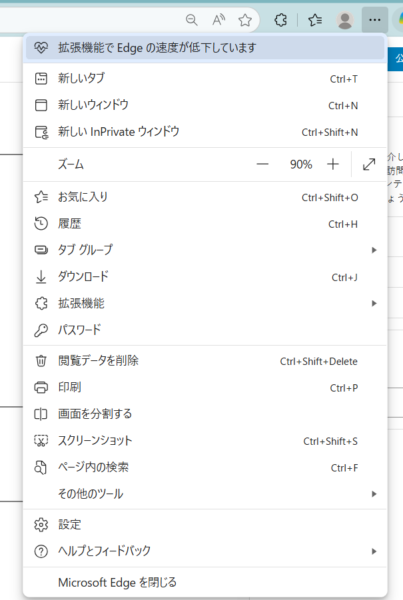
Task: Open the Extensions puzzle icon in toolbar
Action: pyautogui.click(x=281, y=20)
